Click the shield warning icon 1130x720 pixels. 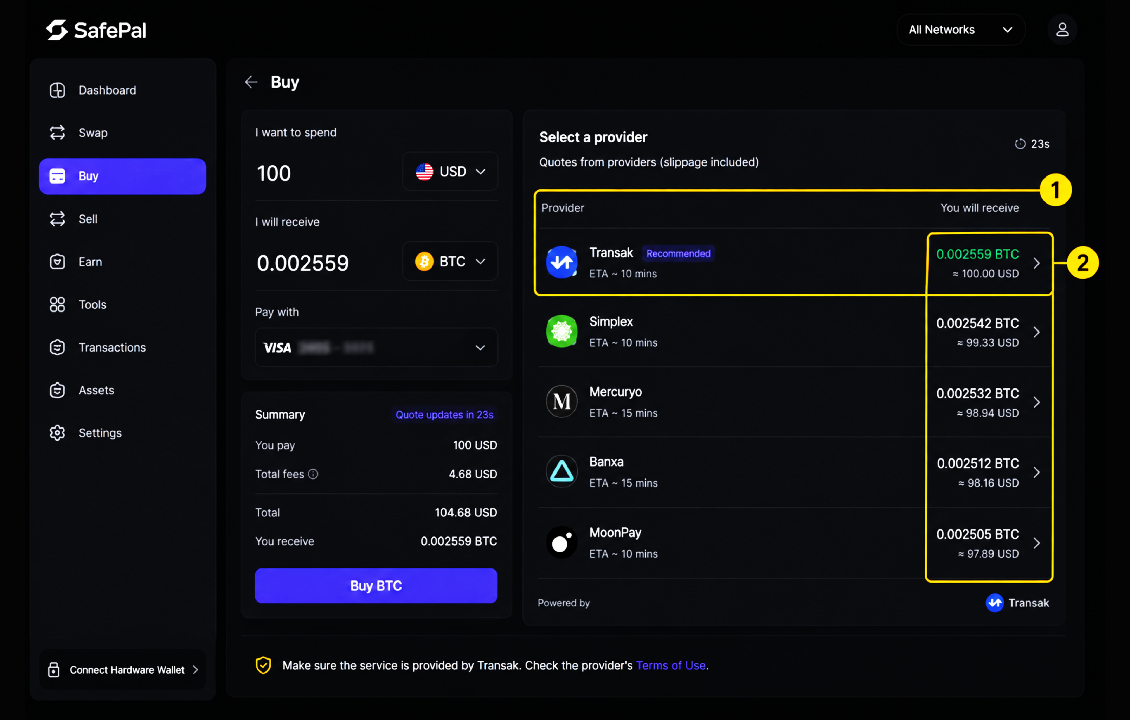pos(264,665)
